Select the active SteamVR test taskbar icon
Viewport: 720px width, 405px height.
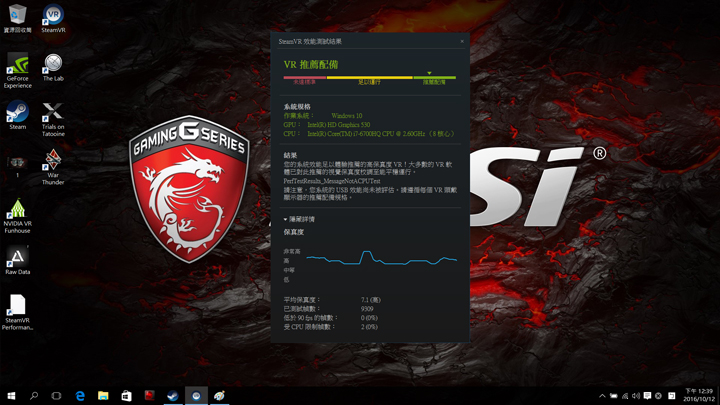[x=196, y=396]
